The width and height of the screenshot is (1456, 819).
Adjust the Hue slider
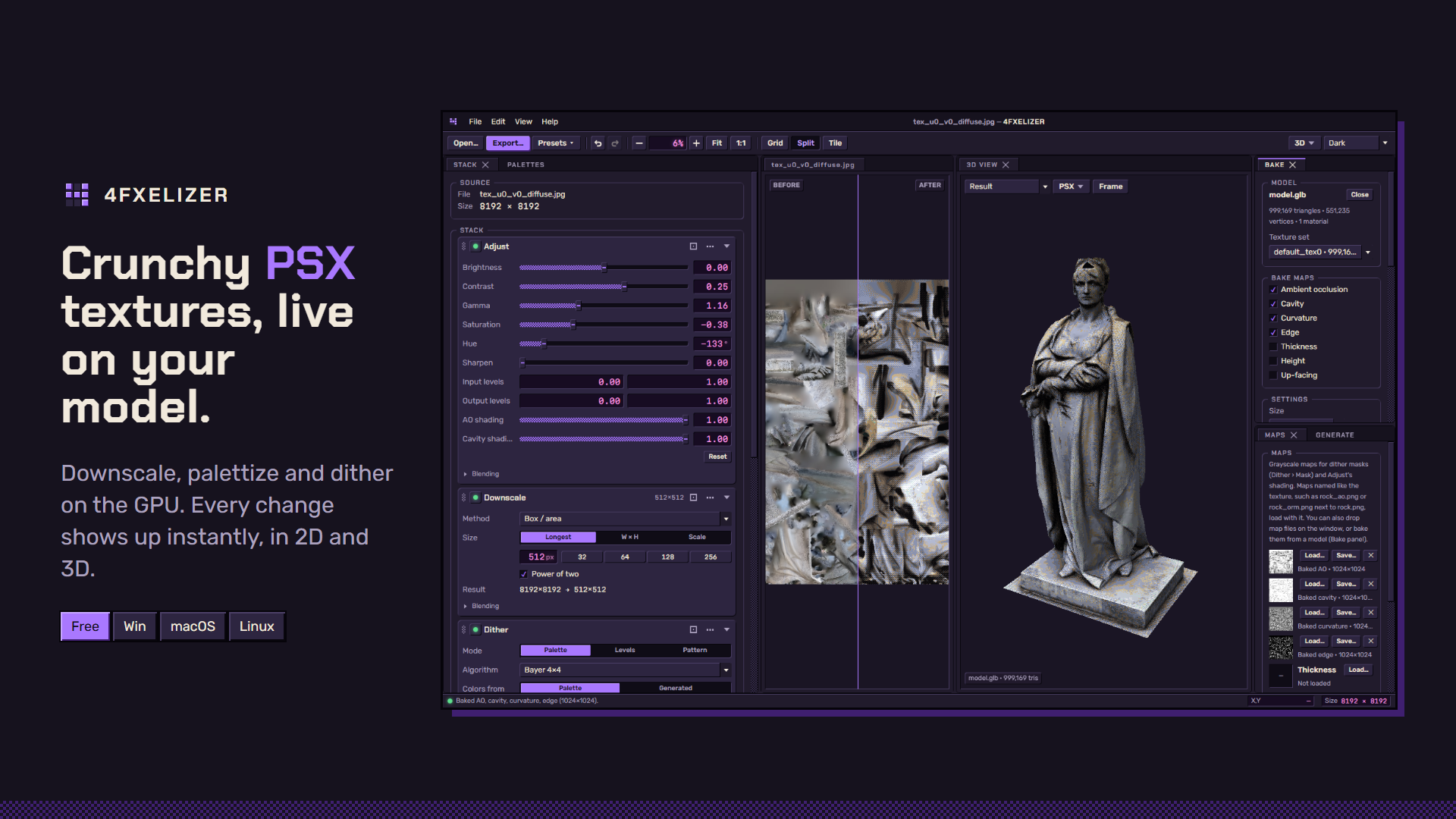(604, 344)
